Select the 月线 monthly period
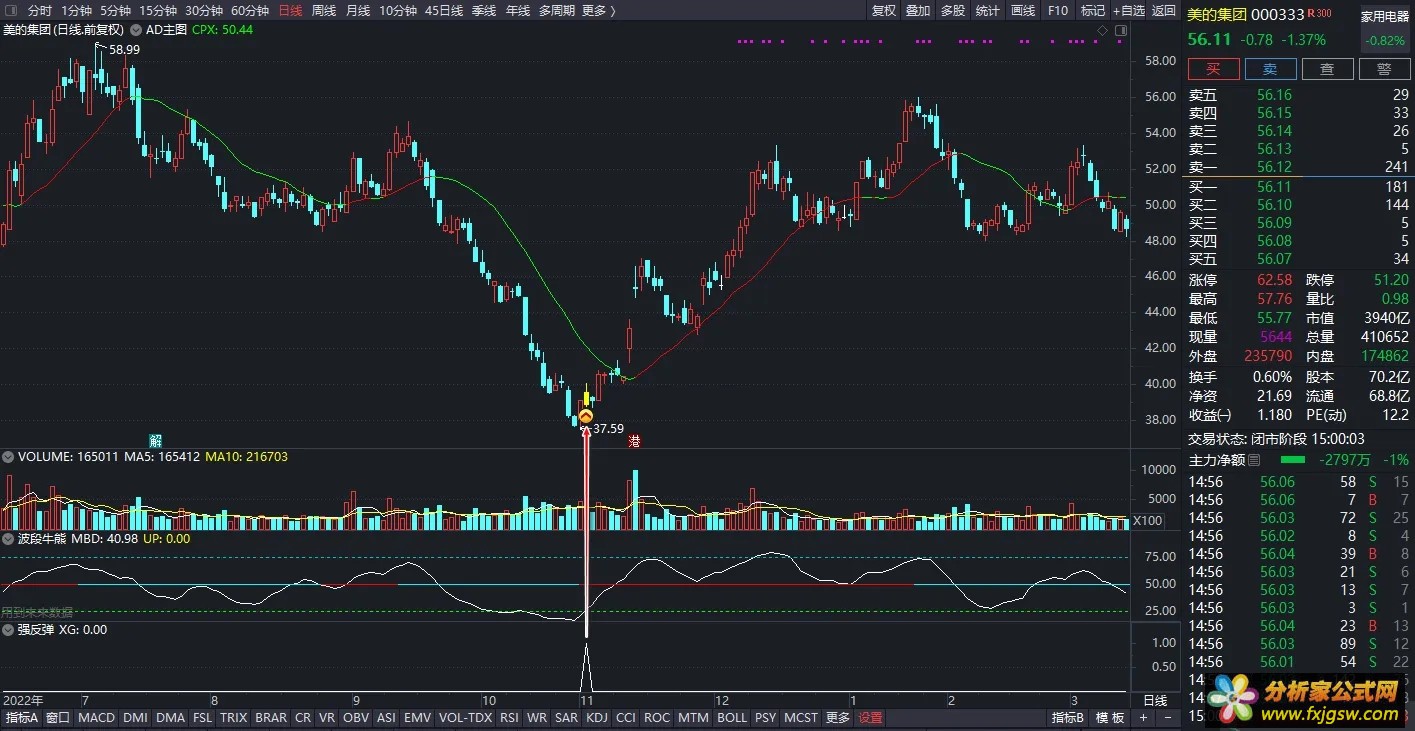This screenshot has width=1415, height=731. (357, 10)
